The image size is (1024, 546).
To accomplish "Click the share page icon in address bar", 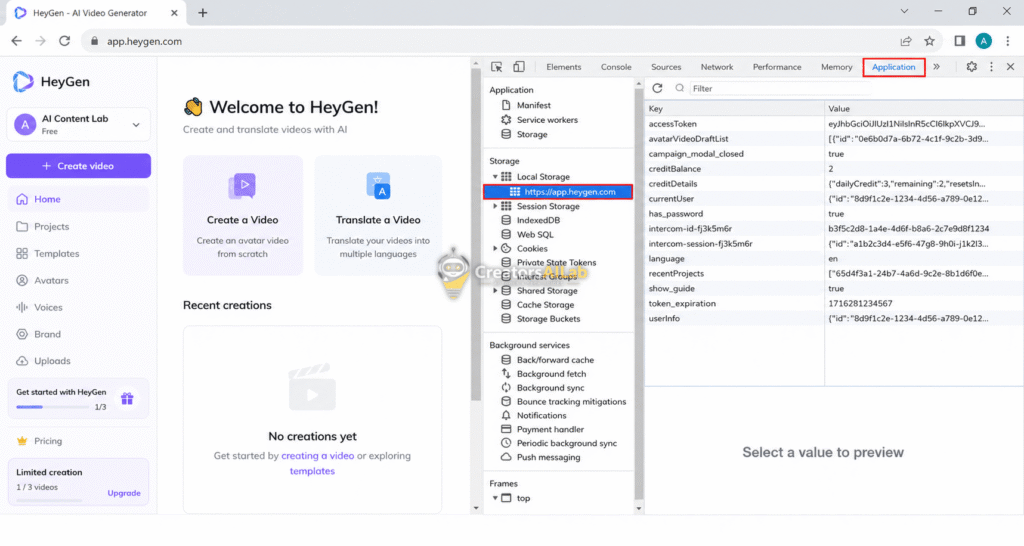I will [x=906, y=41].
